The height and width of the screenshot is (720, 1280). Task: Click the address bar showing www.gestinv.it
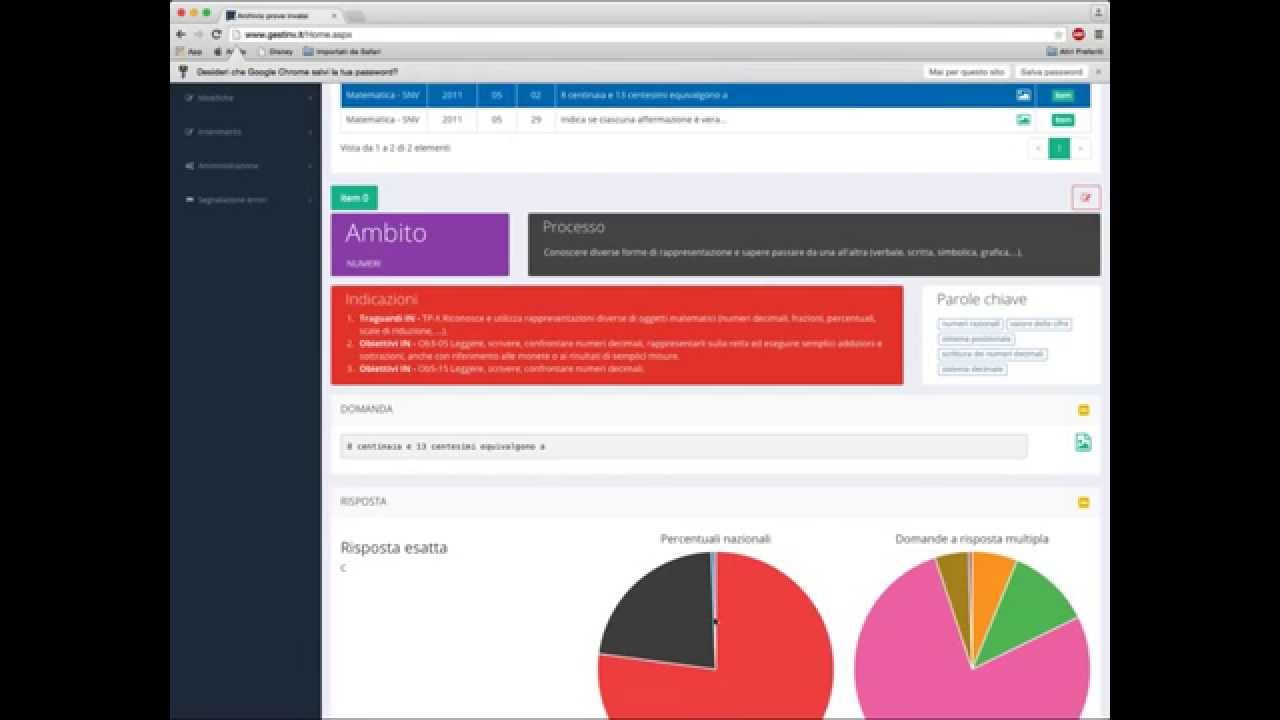(646, 34)
